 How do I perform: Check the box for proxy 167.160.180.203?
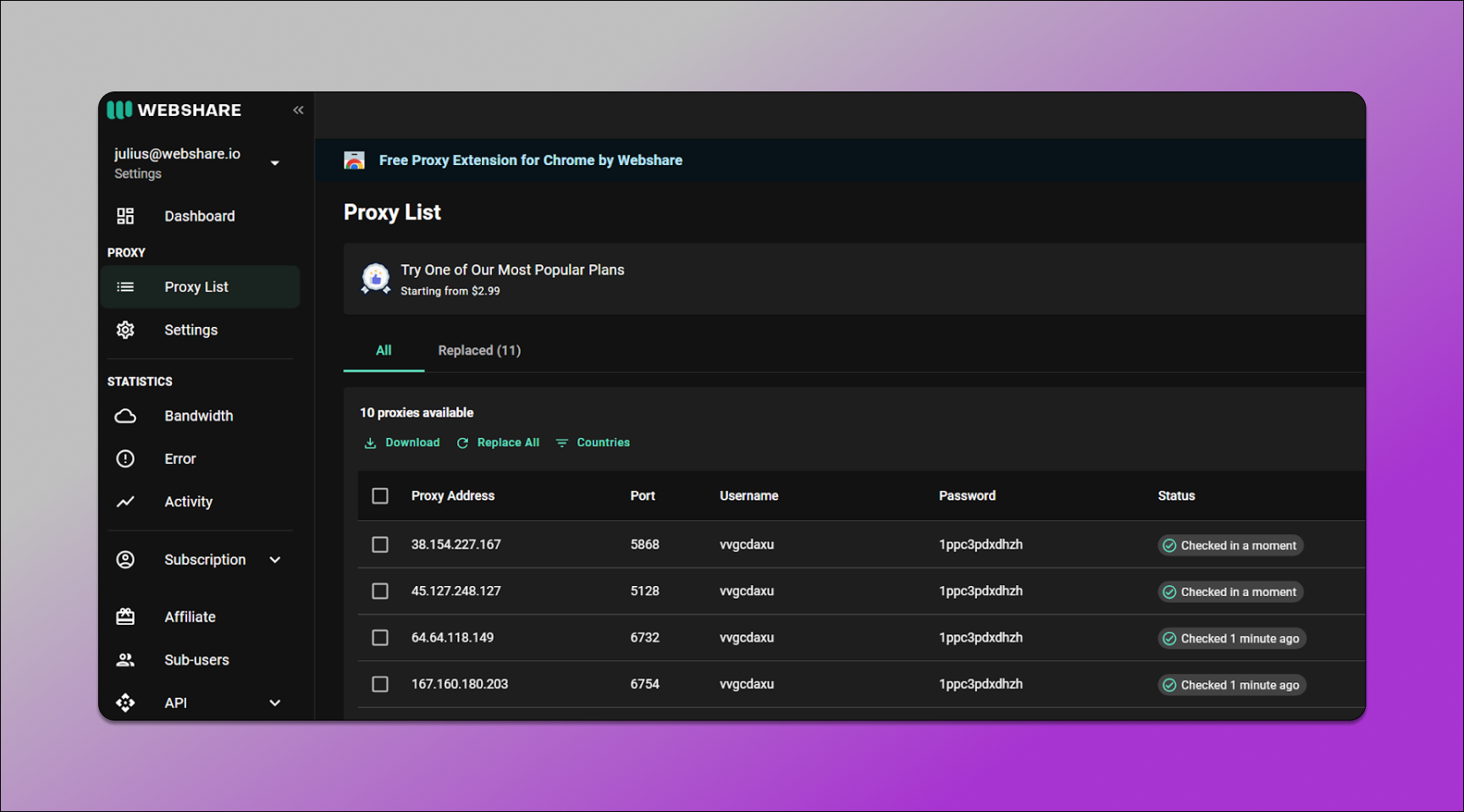point(380,684)
